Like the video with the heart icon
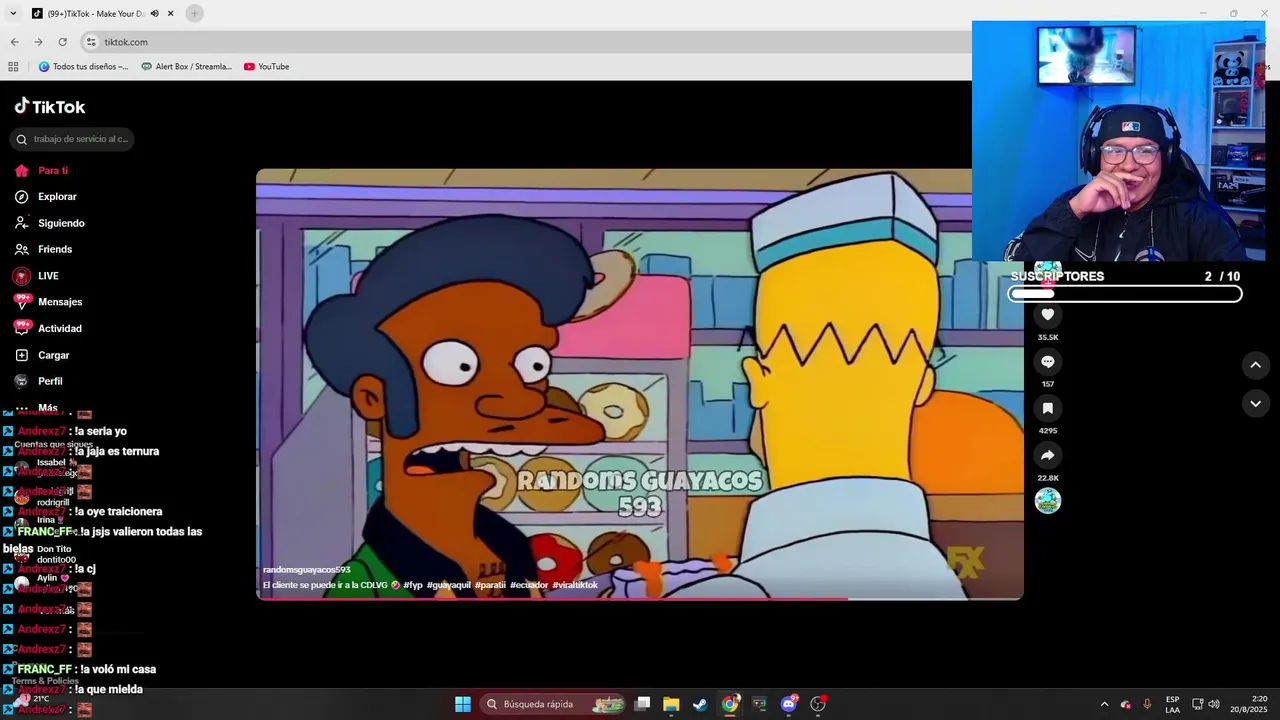 tap(1047, 314)
